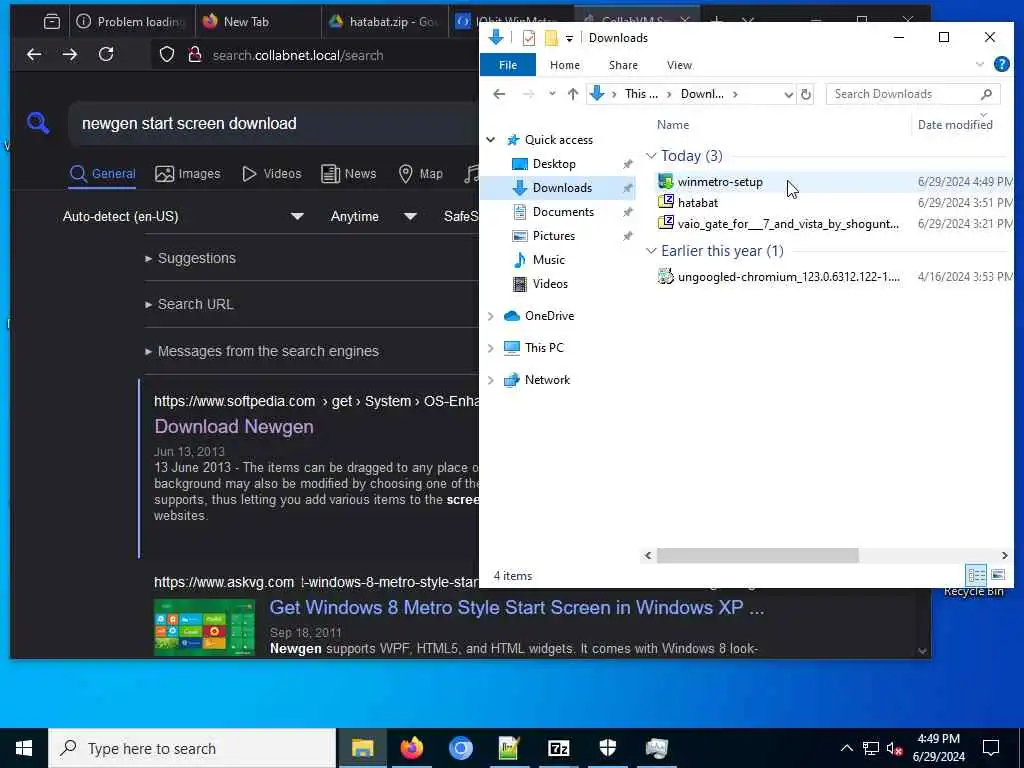Image resolution: width=1024 pixels, height=768 pixels.
Task: Open the winmetro-setup installer file
Action: (x=720, y=182)
